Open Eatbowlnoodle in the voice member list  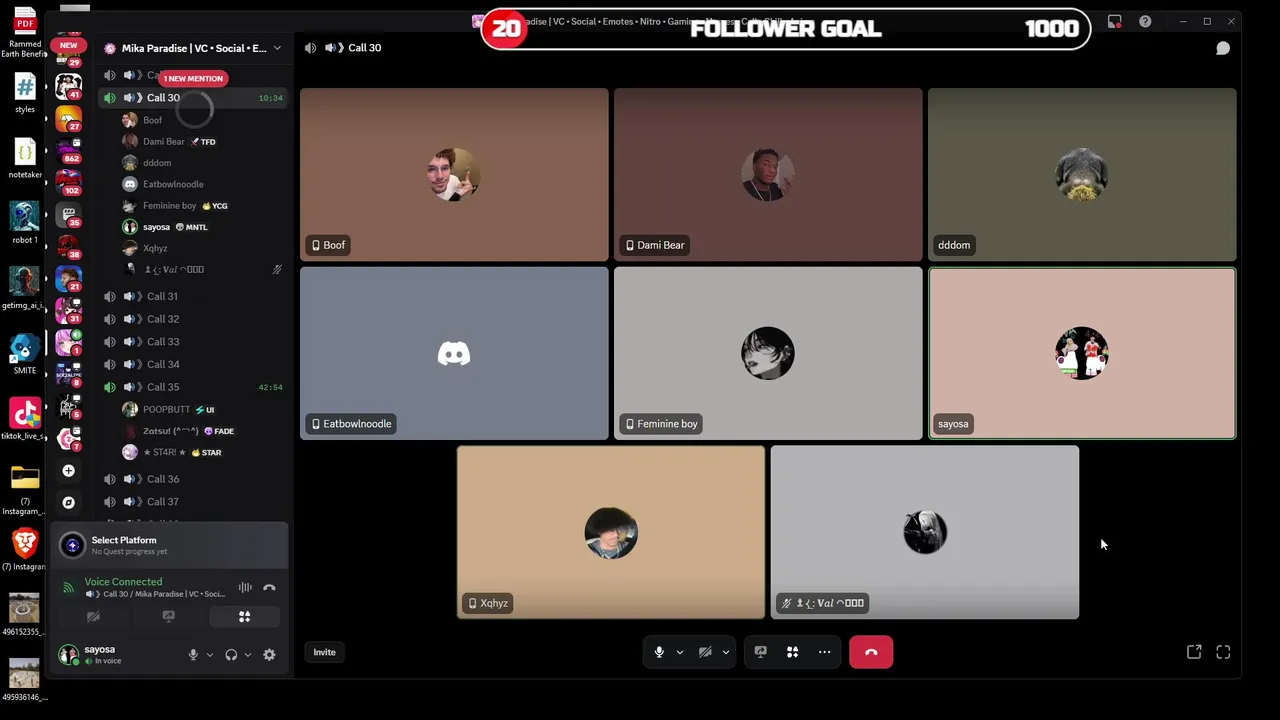(x=202, y=184)
